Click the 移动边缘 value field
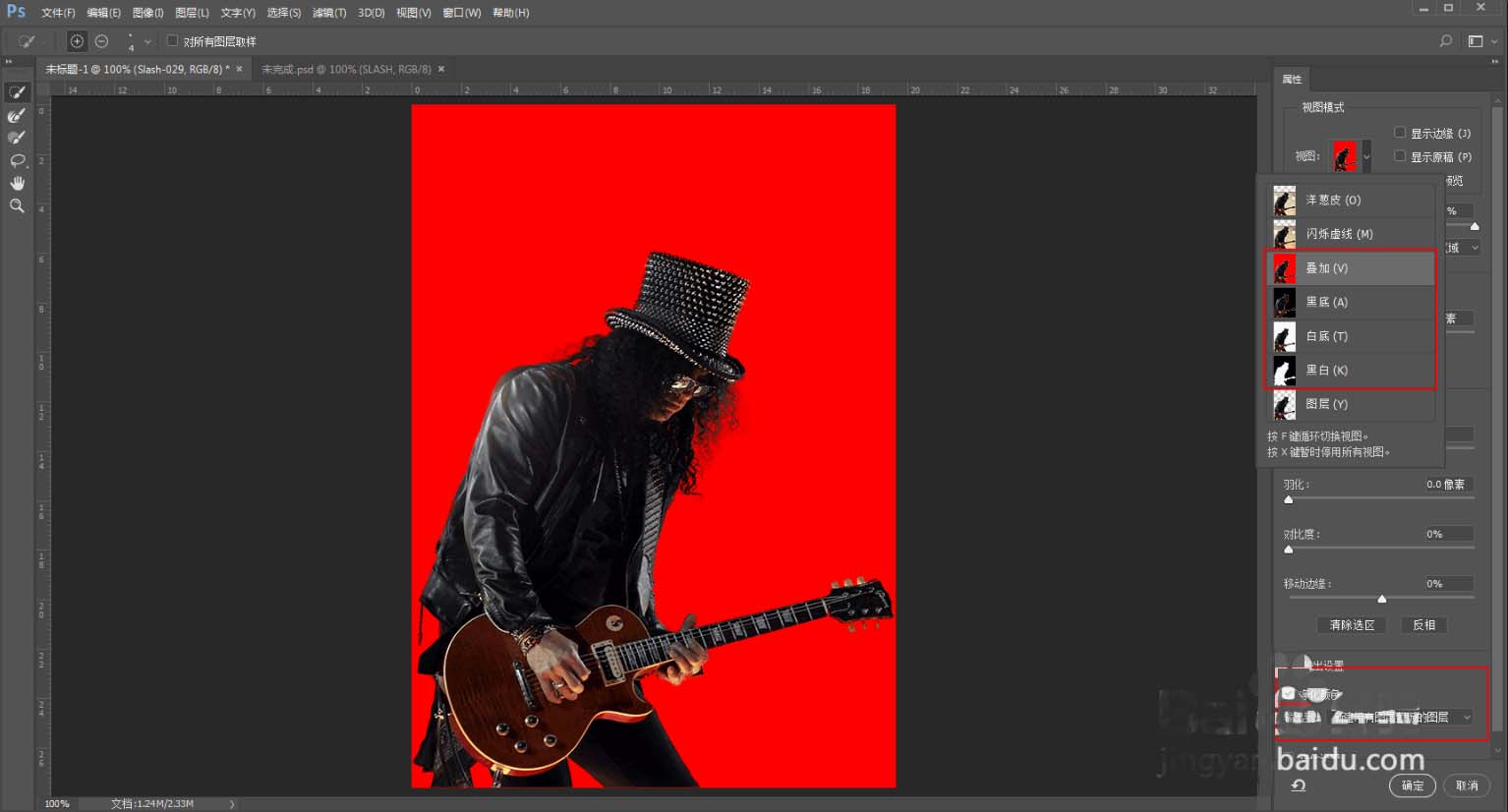This screenshot has height=812, width=1508. [1448, 583]
